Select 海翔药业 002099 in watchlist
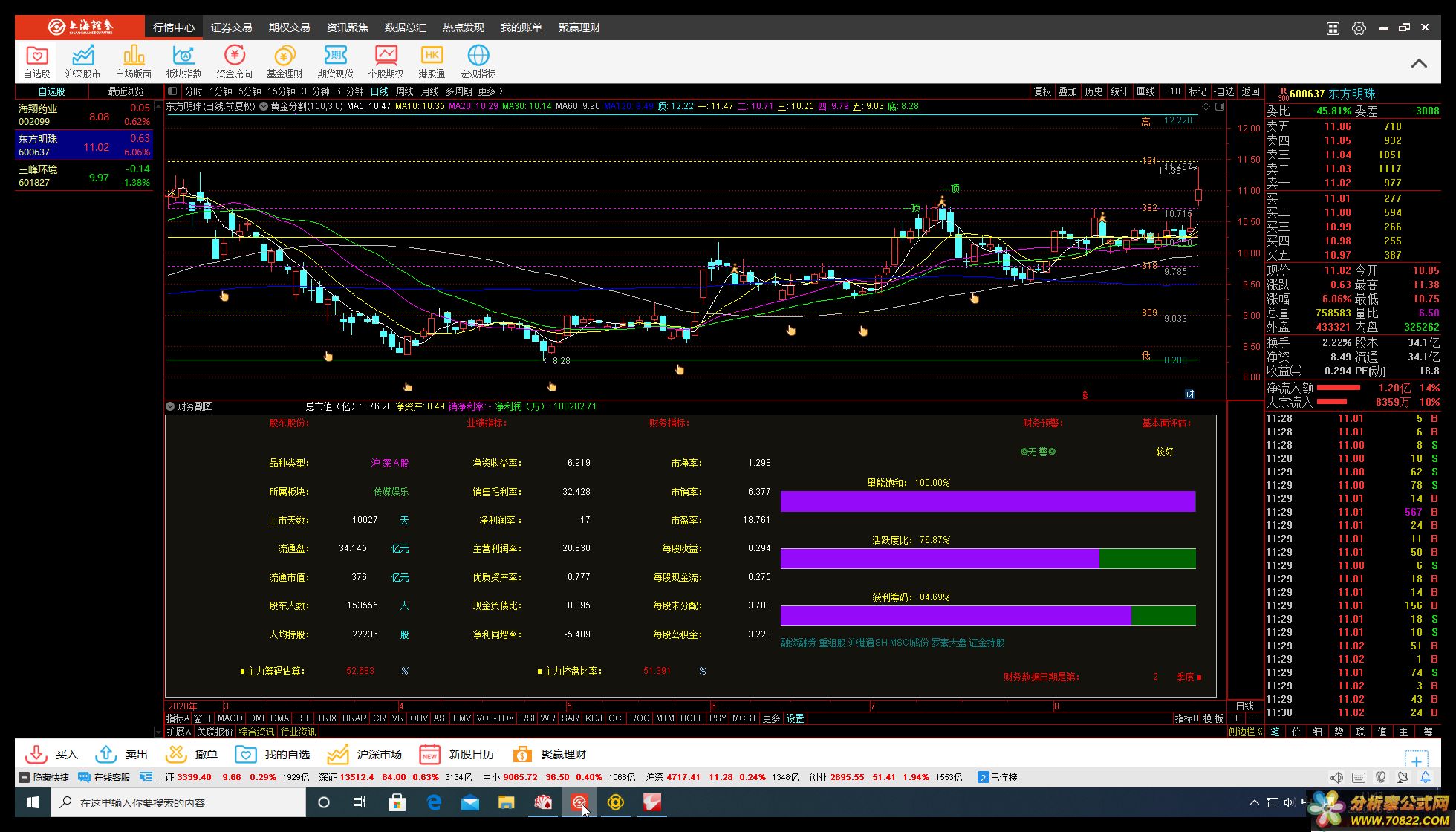 point(84,114)
